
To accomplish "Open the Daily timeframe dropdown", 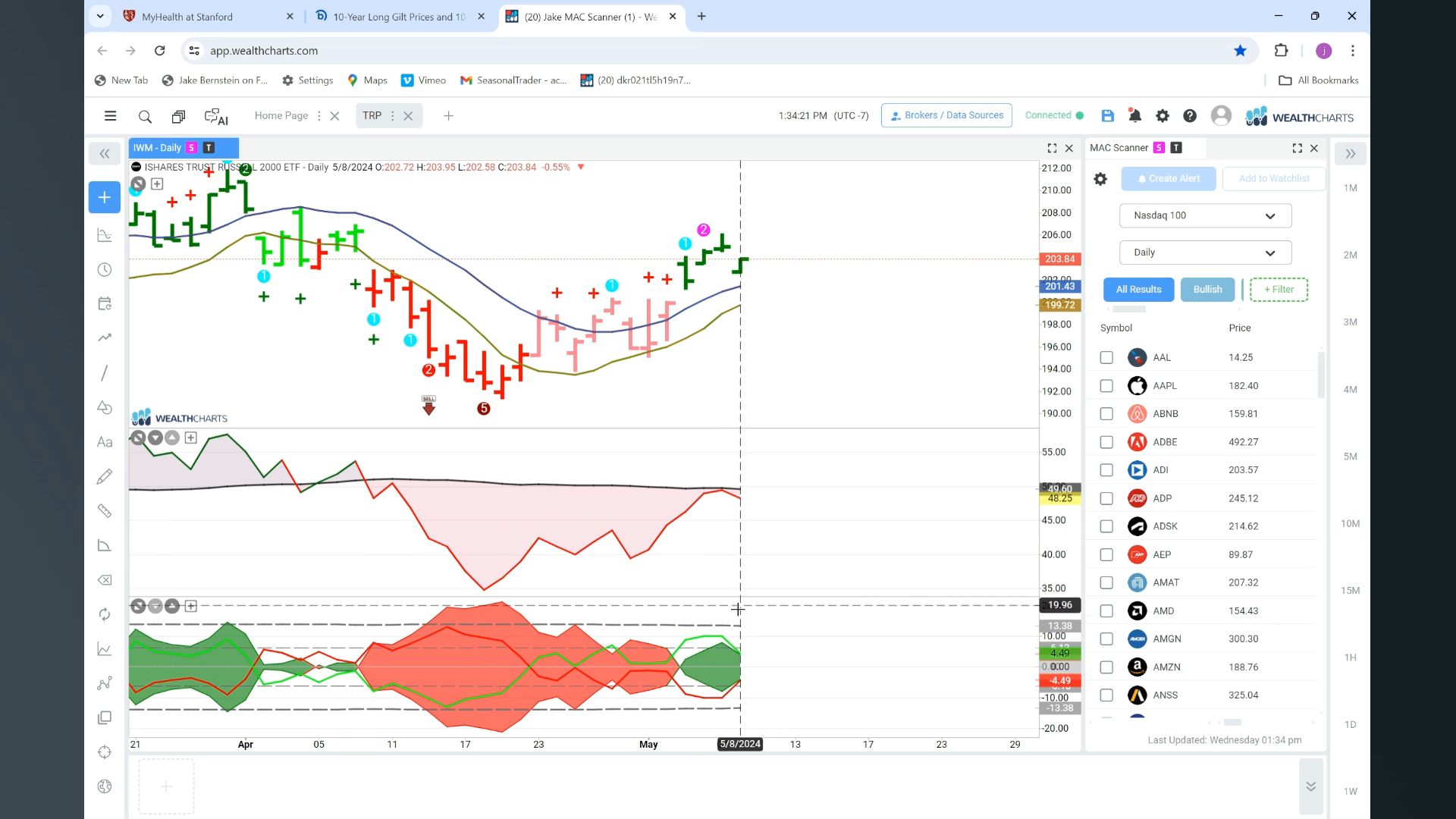I will pyautogui.click(x=1205, y=253).
